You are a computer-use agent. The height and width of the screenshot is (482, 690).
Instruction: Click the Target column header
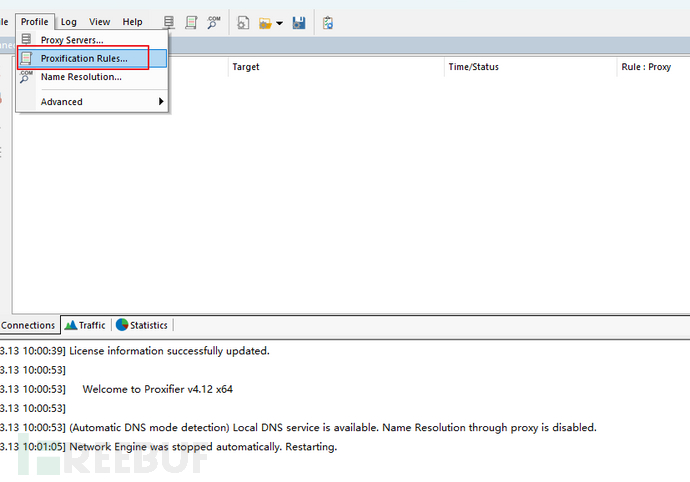pos(246,67)
